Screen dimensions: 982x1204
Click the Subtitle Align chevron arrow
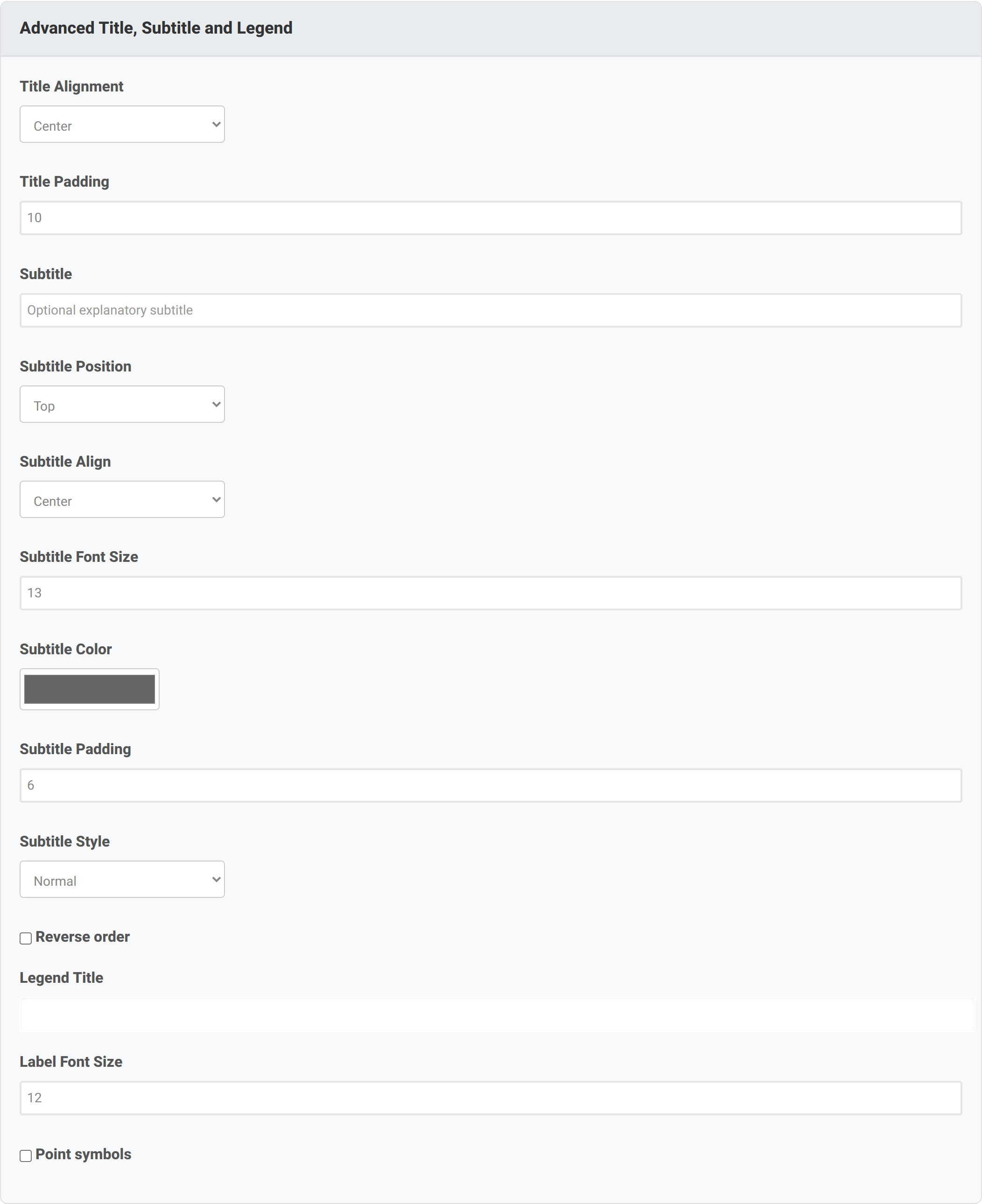(x=216, y=499)
